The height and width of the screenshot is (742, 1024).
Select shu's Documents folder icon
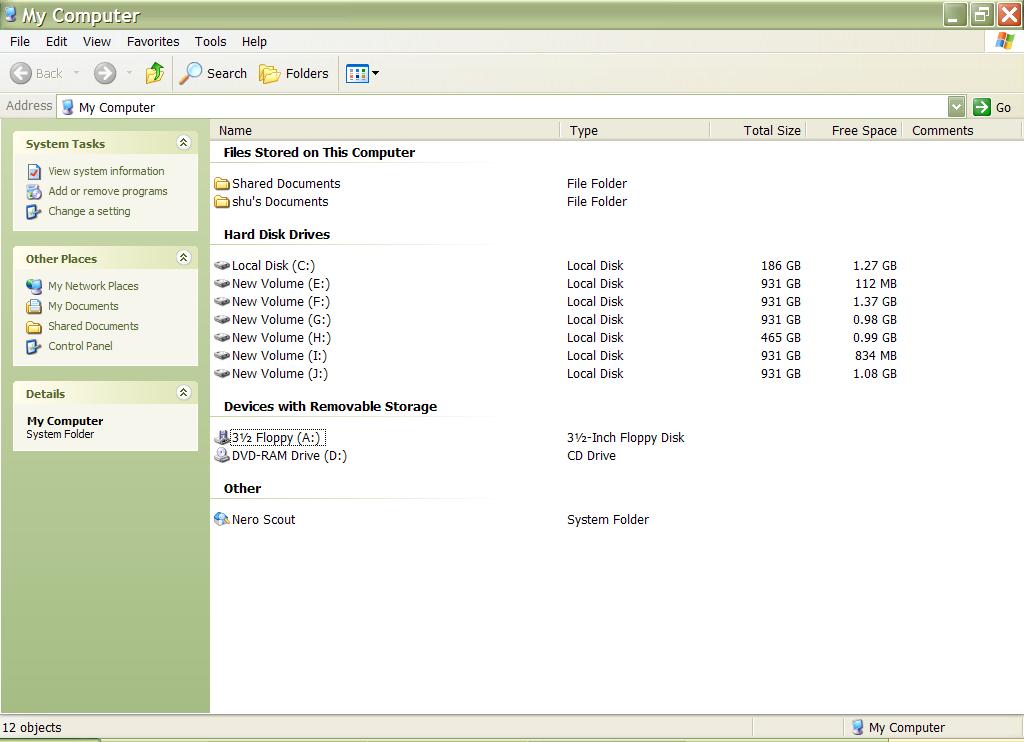coord(222,202)
